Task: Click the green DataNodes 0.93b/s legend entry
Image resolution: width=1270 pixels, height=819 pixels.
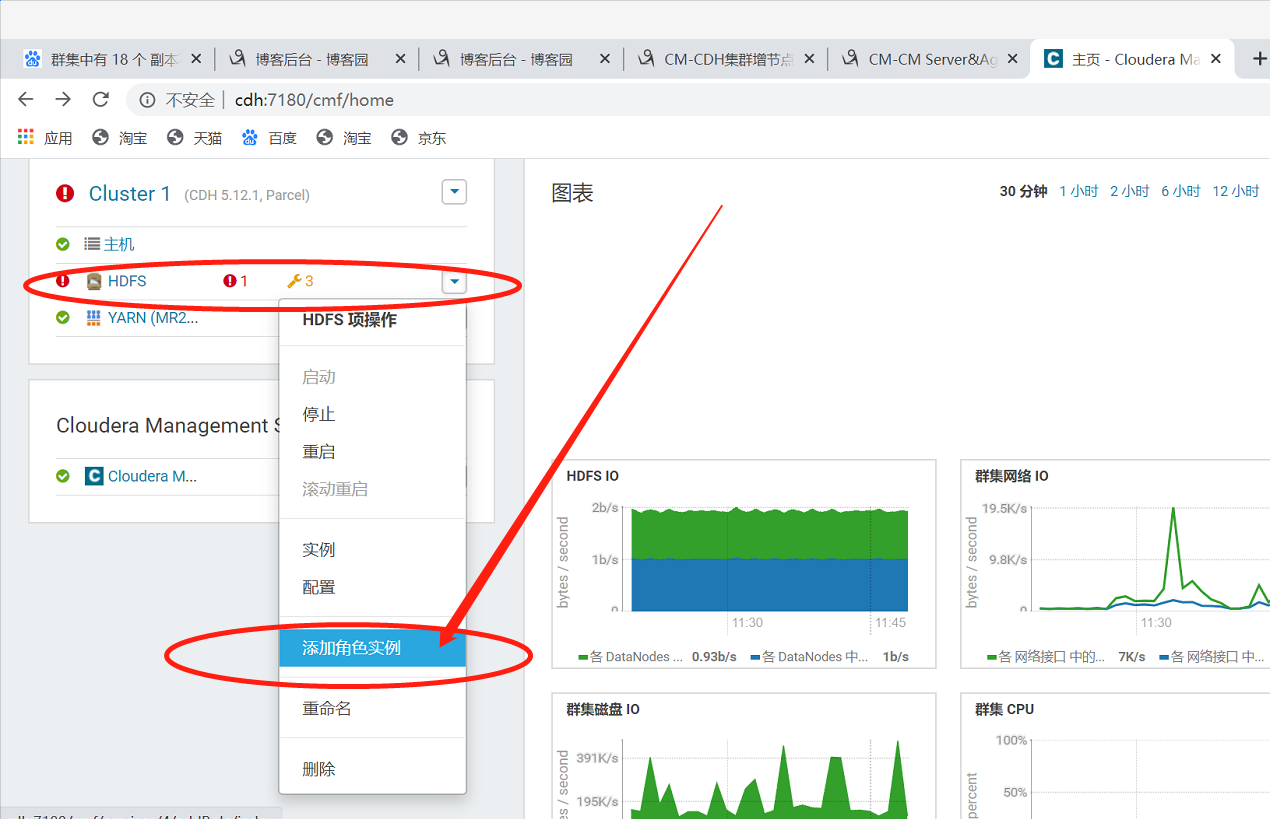Action: pos(657,657)
